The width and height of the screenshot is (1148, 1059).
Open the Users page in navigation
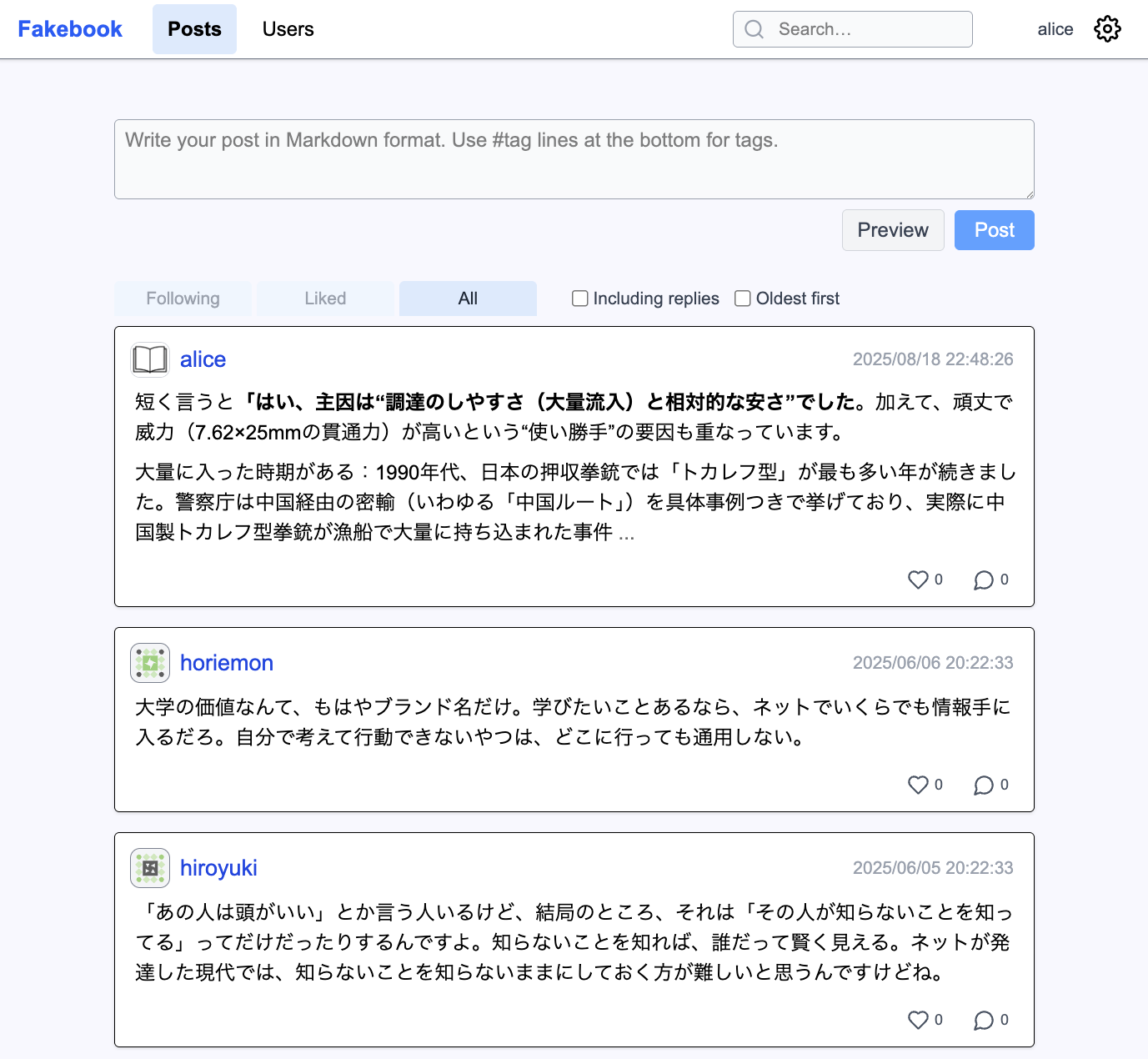point(288,29)
